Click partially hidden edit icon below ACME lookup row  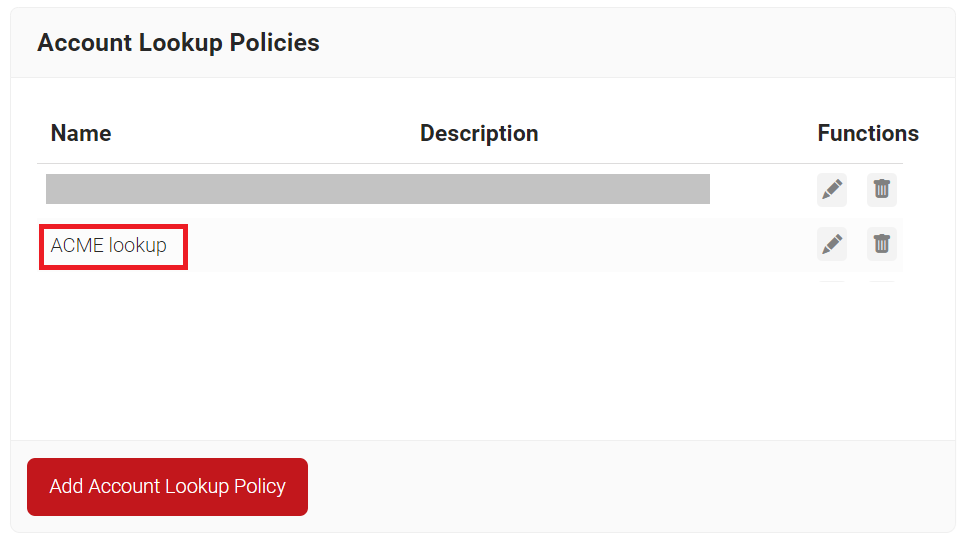pyautogui.click(x=831, y=281)
